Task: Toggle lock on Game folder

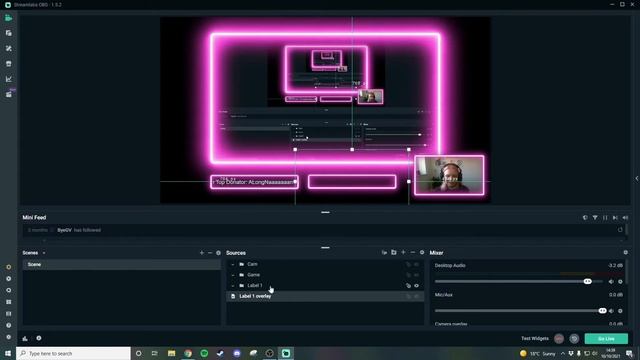Action: (x=408, y=275)
